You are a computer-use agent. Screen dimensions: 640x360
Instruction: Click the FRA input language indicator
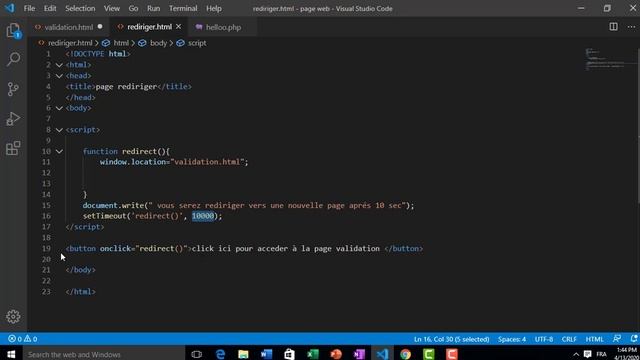(x=602, y=354)
